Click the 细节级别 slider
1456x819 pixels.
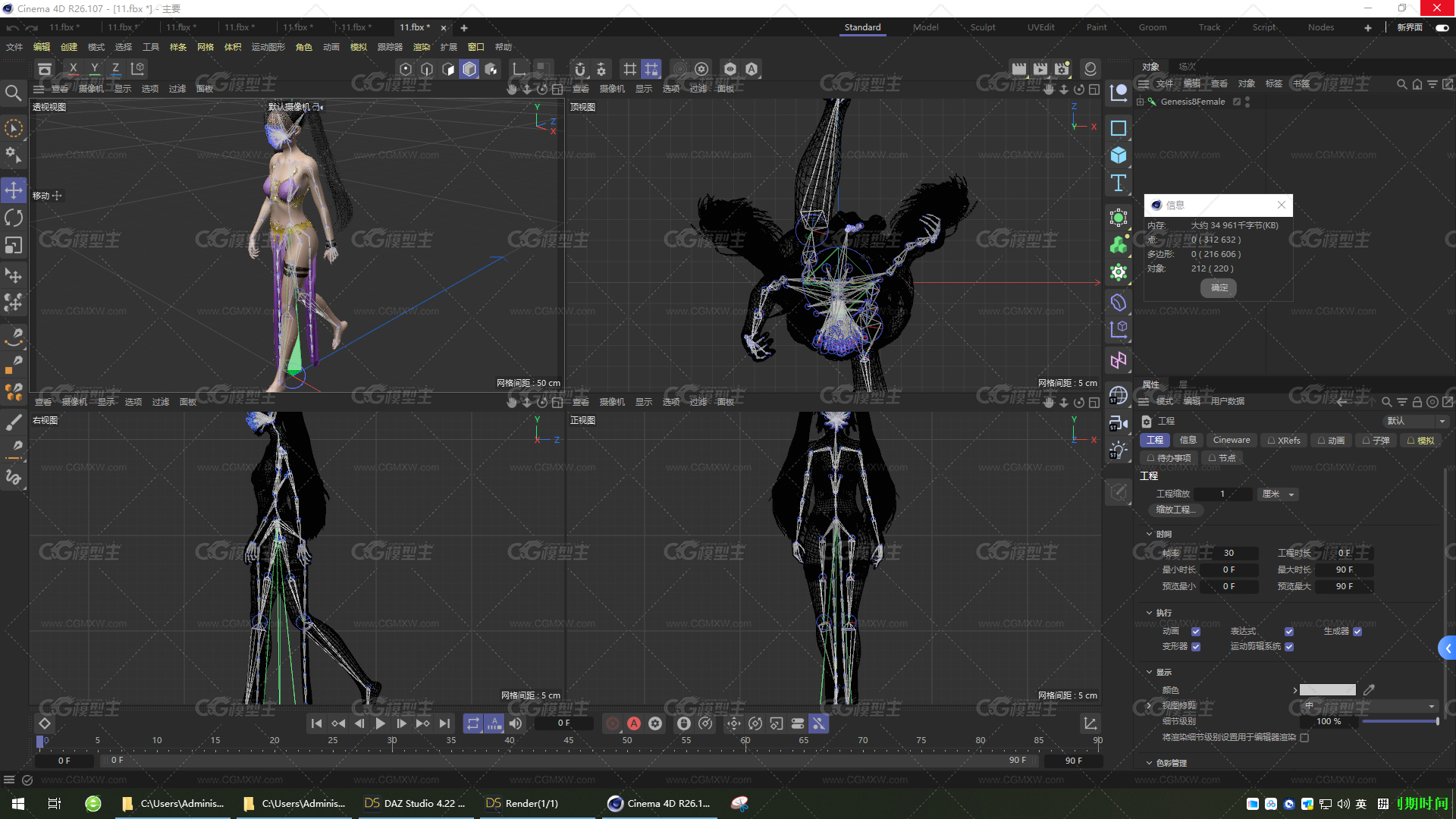[1400, 721]
